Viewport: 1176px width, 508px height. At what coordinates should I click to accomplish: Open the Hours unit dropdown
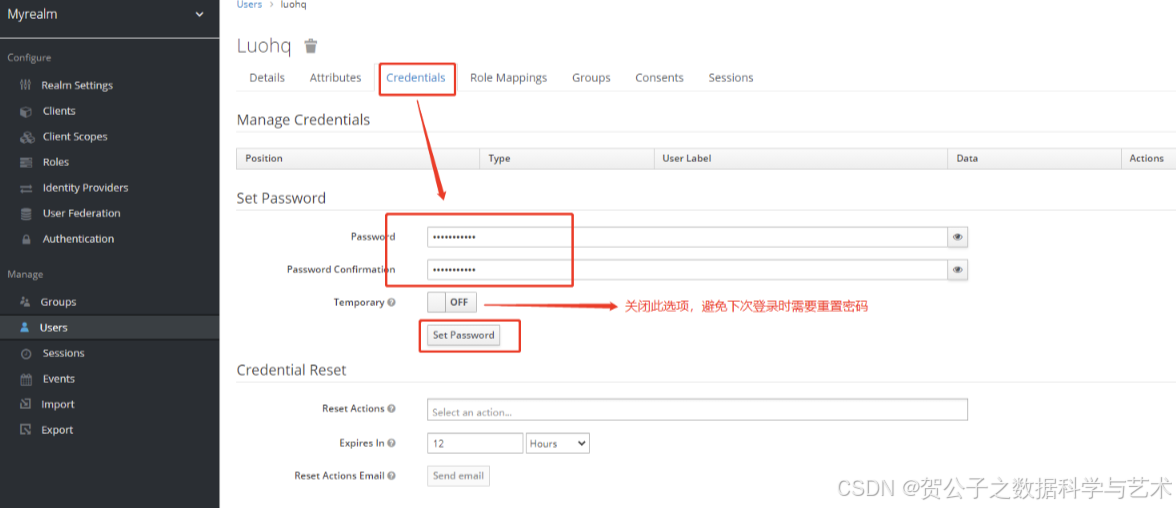[x=558, y=443]
